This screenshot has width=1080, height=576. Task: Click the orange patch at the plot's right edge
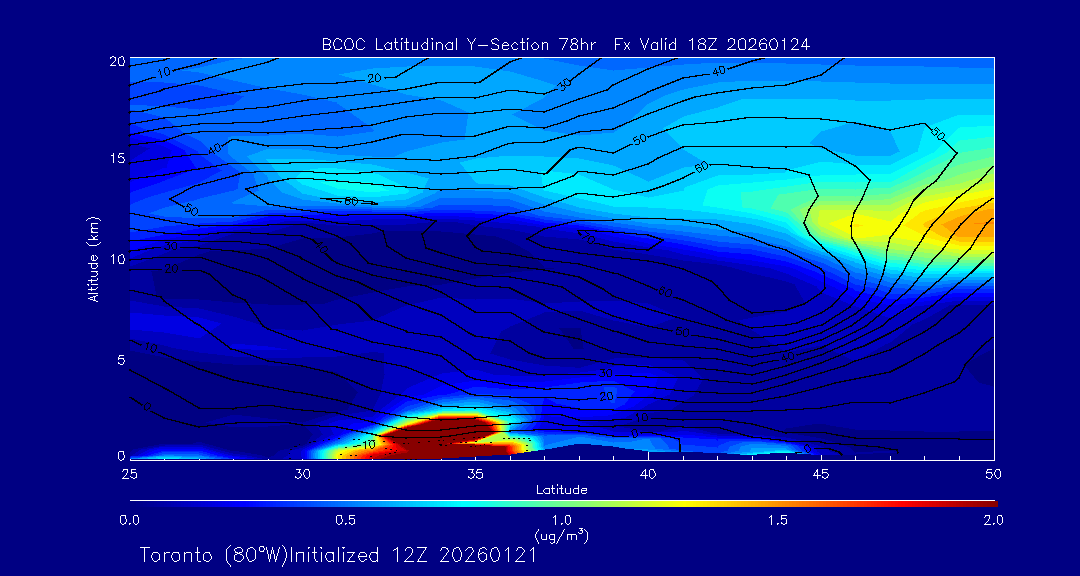(975, 225)
